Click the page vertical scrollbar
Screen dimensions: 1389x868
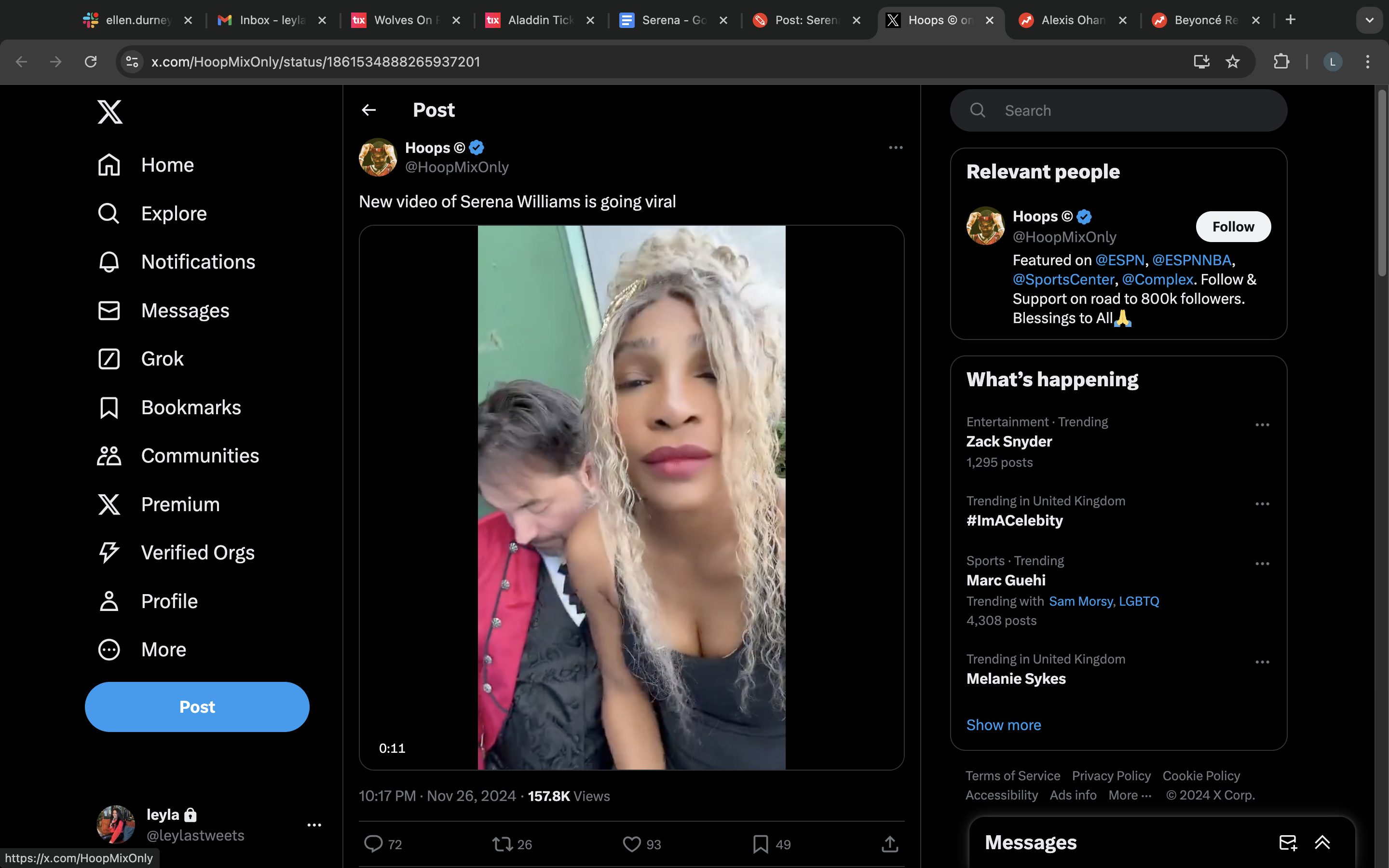1382,184
